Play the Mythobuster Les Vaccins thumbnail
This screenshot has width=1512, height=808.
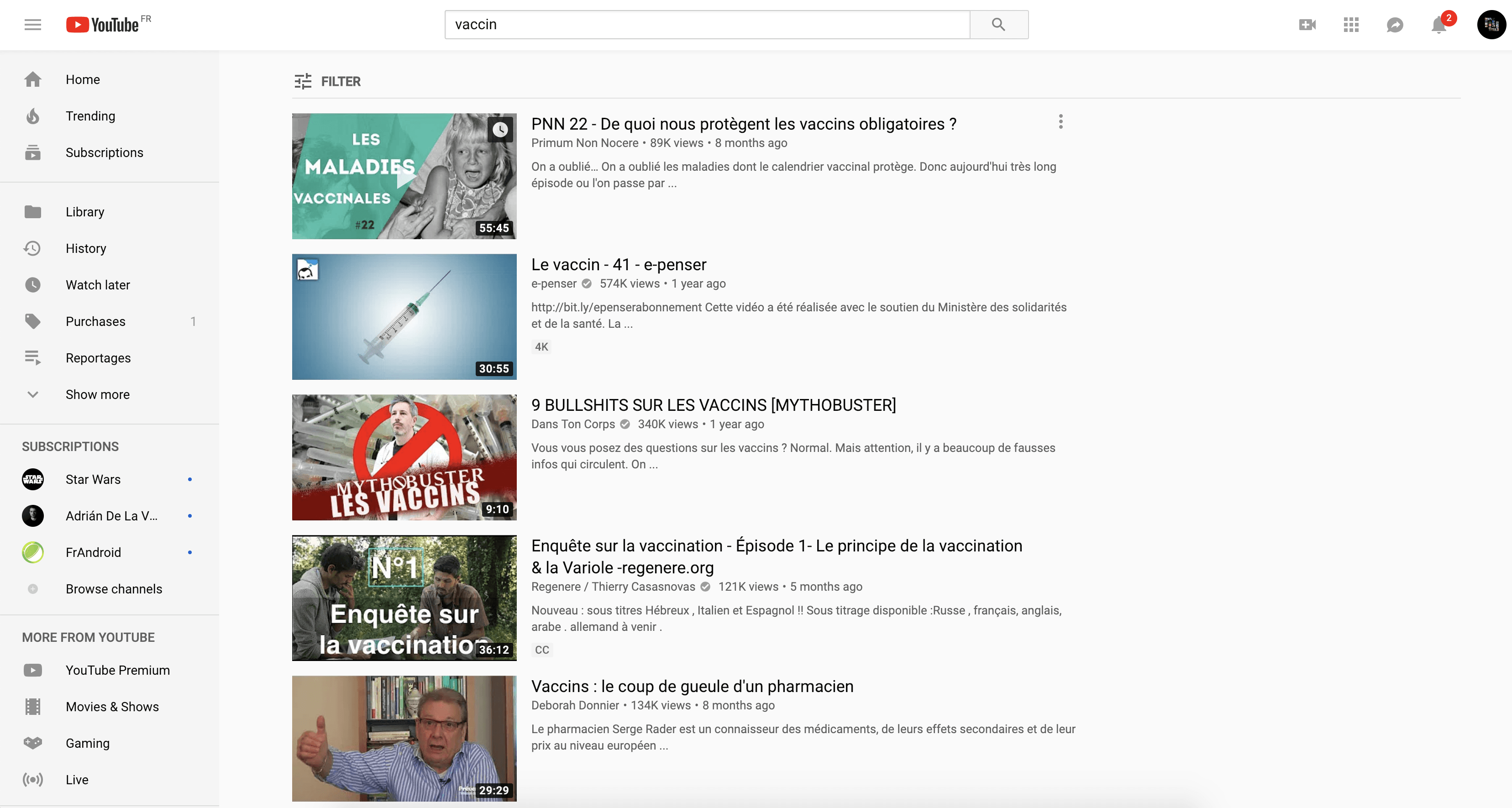tap(404, 457)
